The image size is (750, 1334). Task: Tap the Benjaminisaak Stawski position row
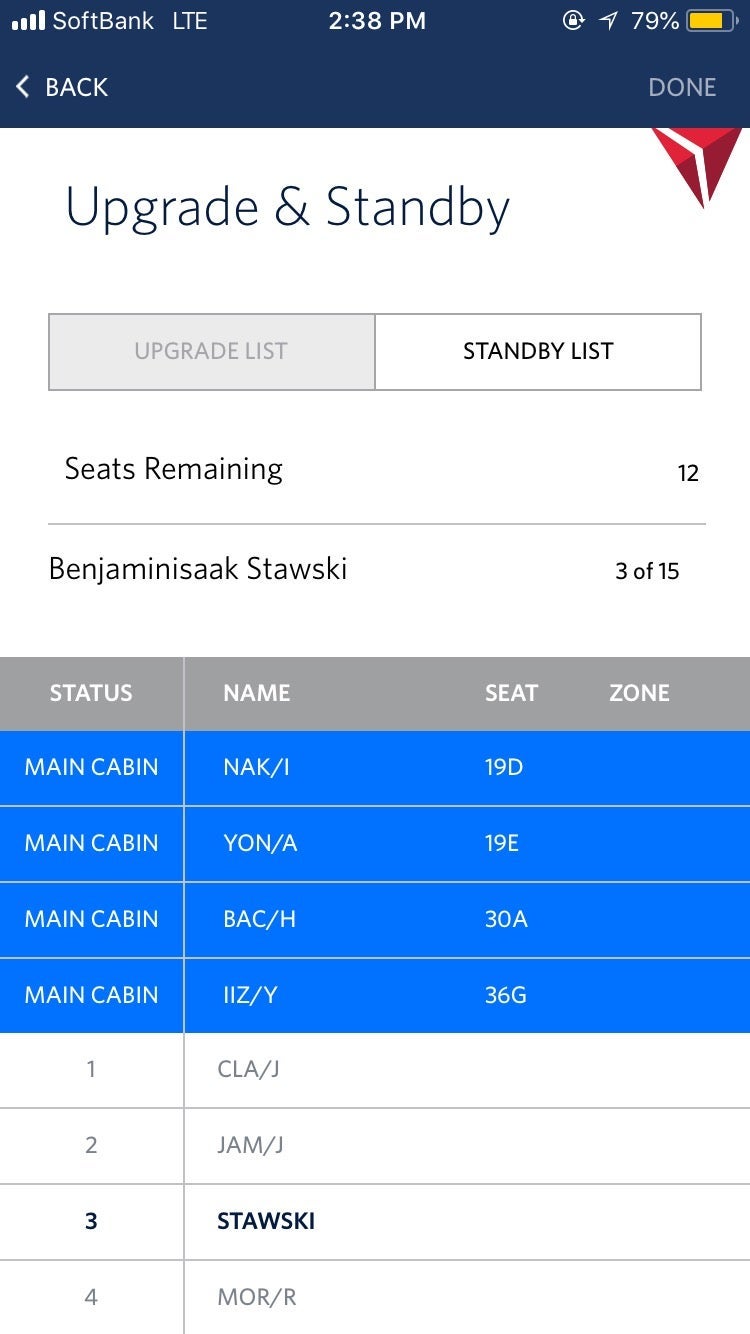point(375,571)
